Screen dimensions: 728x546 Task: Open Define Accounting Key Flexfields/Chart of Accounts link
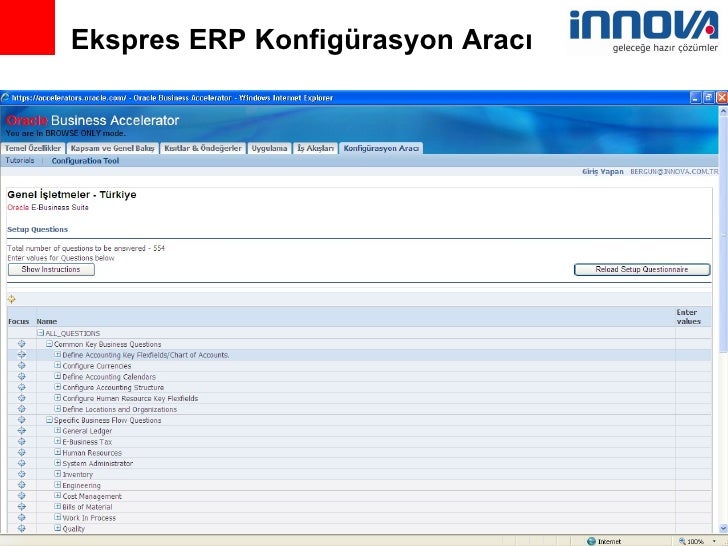pyautogui.click(x=146, y=355)
